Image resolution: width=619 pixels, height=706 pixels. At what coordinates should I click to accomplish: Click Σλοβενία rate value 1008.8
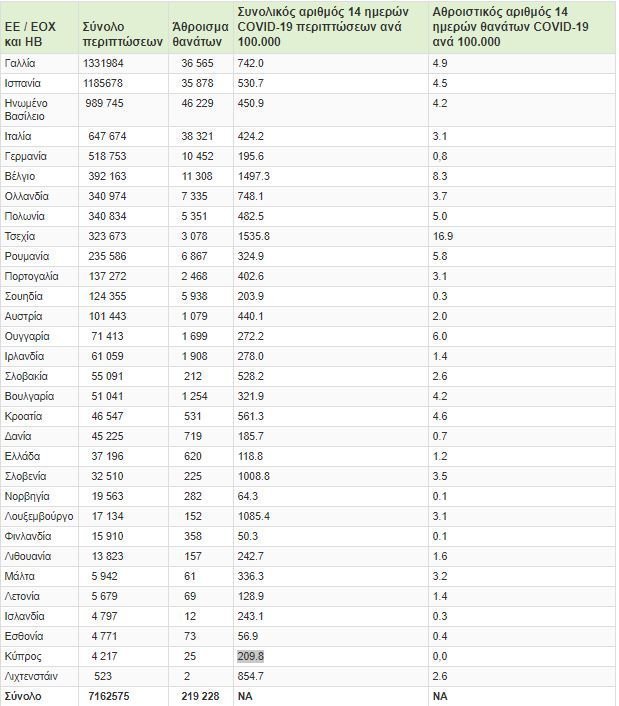[254, 476]
